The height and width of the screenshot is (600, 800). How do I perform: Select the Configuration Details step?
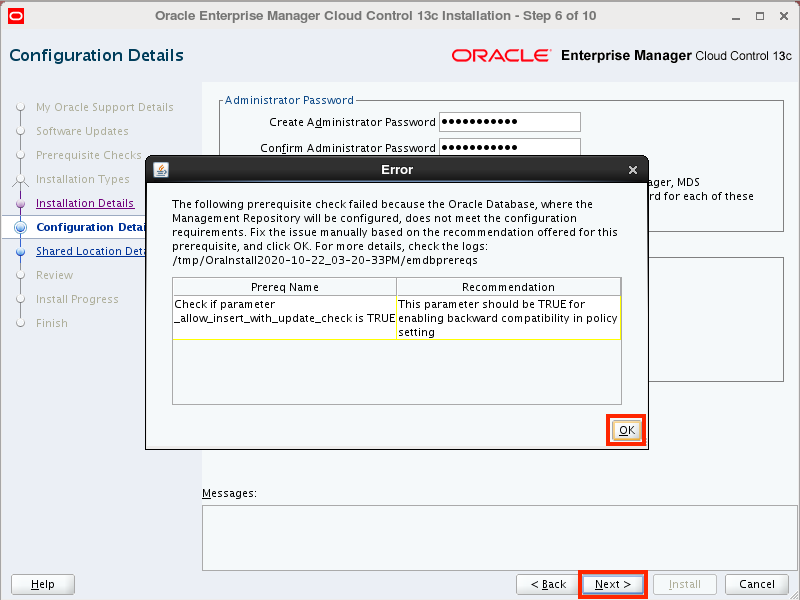pyautogui.click(x=91, y=227)
